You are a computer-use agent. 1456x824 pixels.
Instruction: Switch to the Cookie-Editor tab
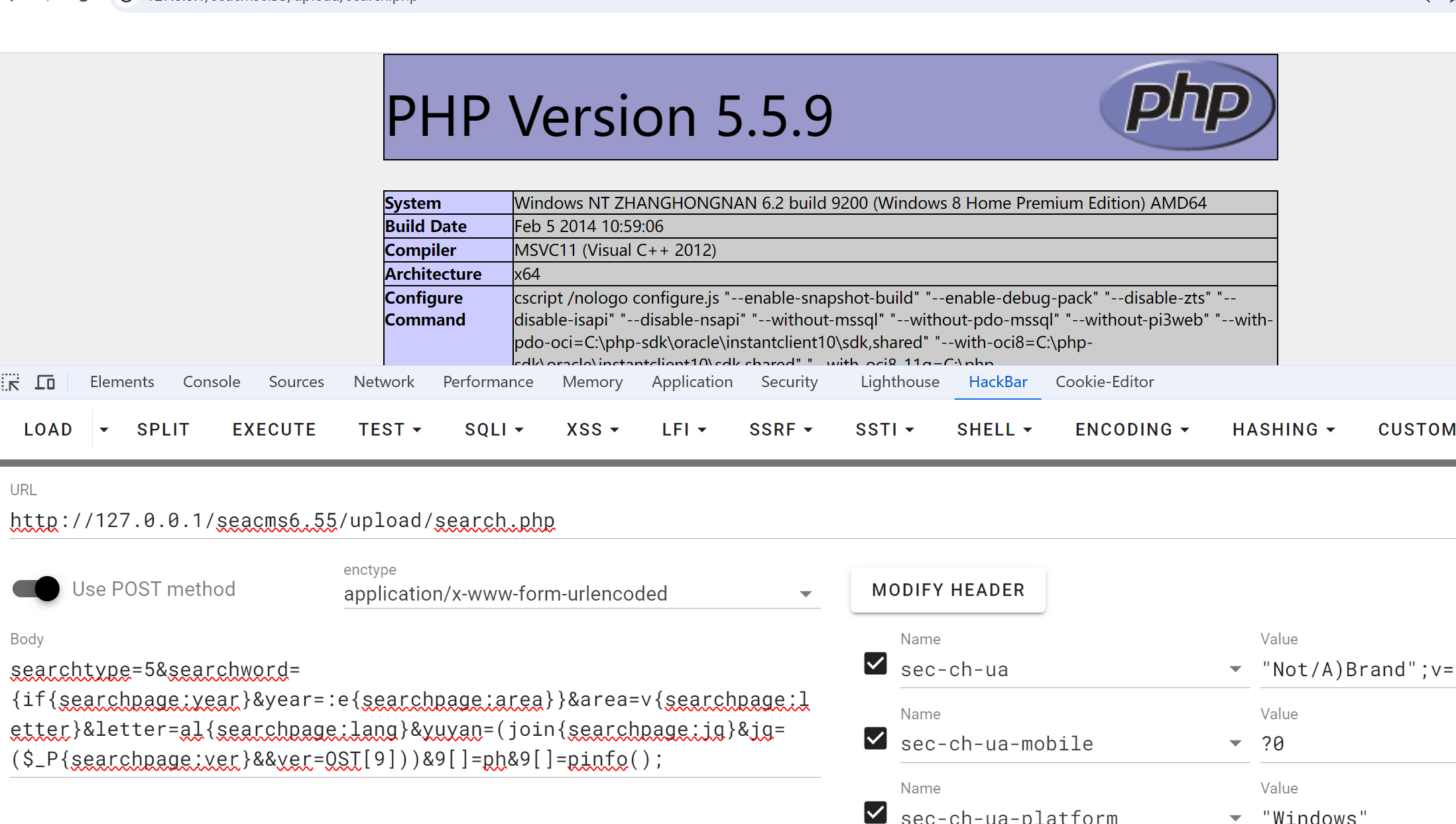(1105, 382)
